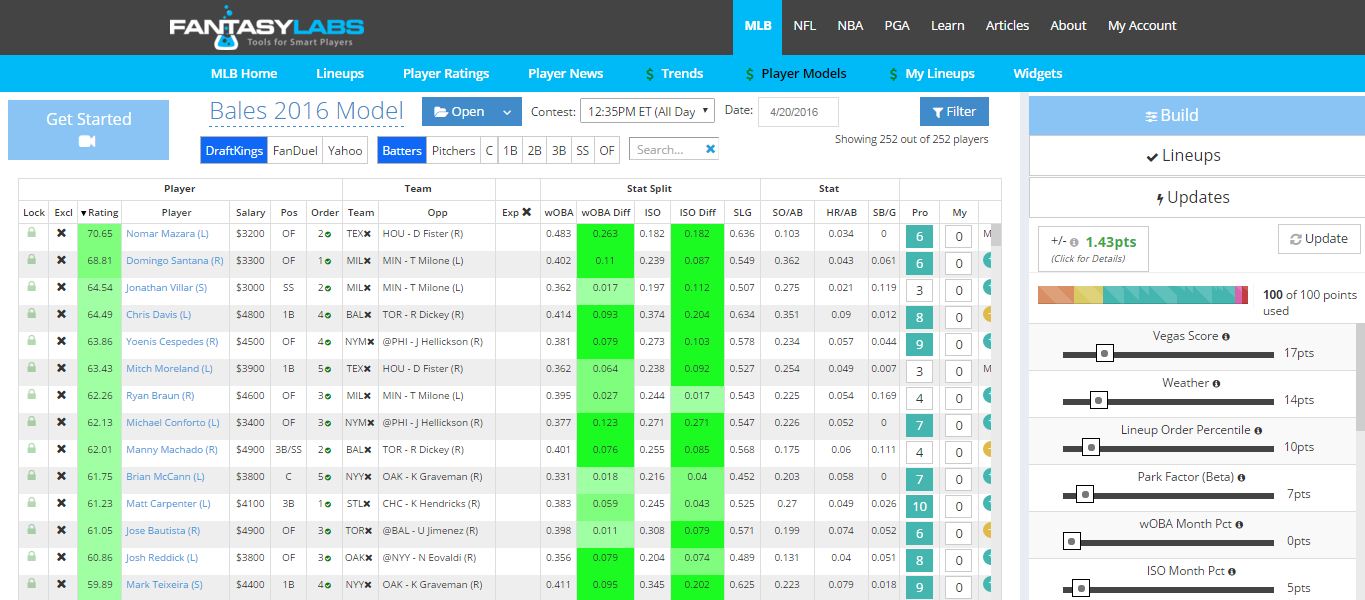Open the green Open dropdown
The height and width of the screenshot is (600, 1365).
click(463, 111)
